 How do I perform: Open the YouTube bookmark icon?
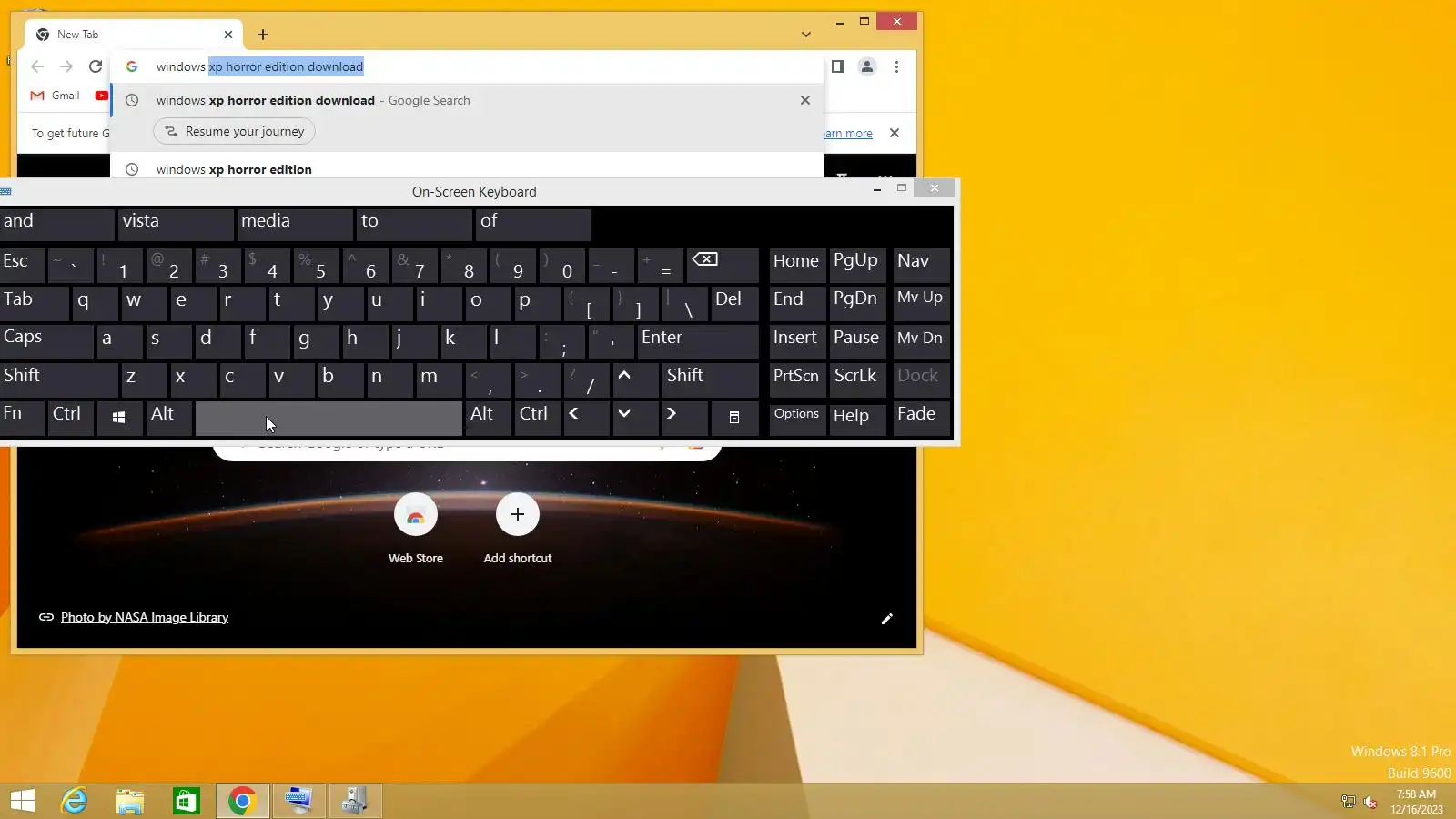point(102,96)
